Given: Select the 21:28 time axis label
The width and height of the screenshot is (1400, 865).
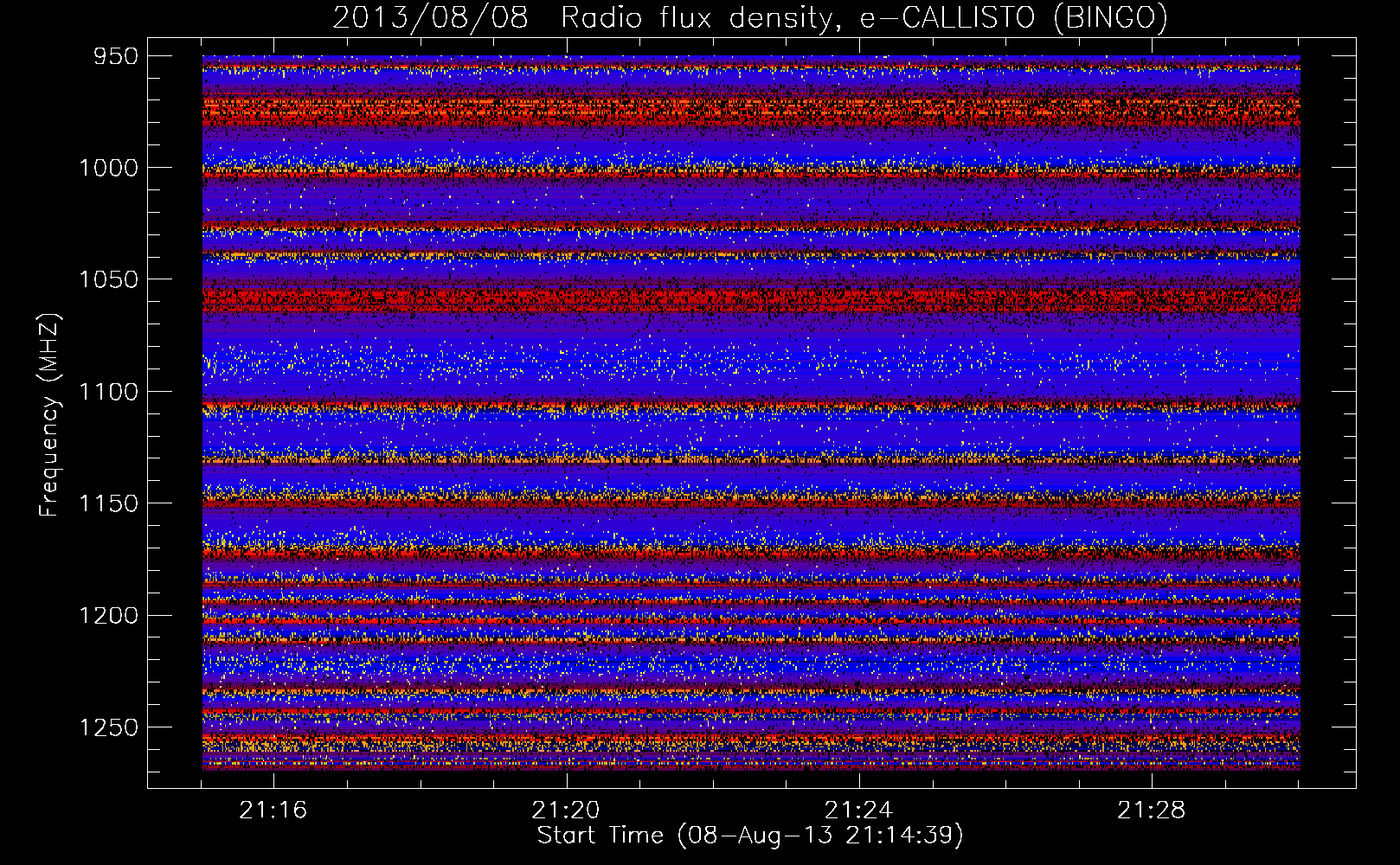Looking at the screenshot, I should pos(1151,811).
